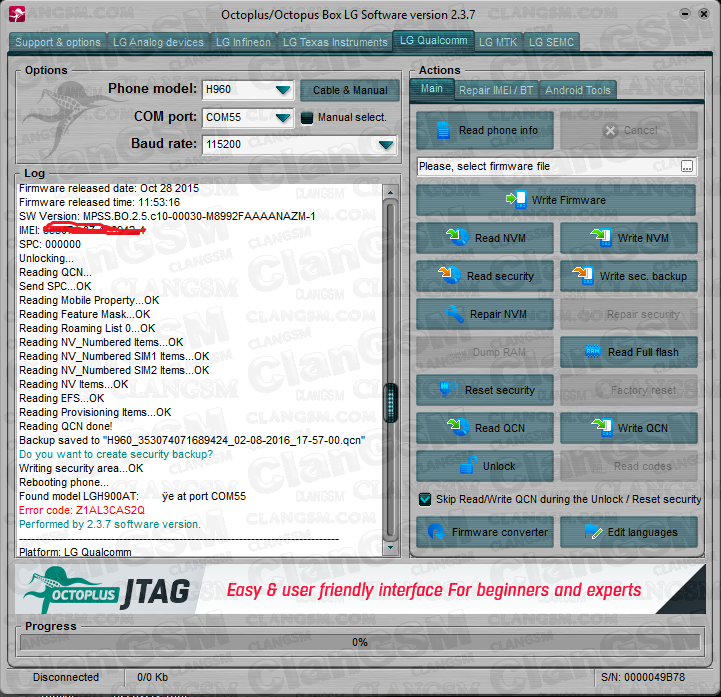Click the 'Backup saved to' log line
This screenshot has height=697, width=721.
coord(192,440)
